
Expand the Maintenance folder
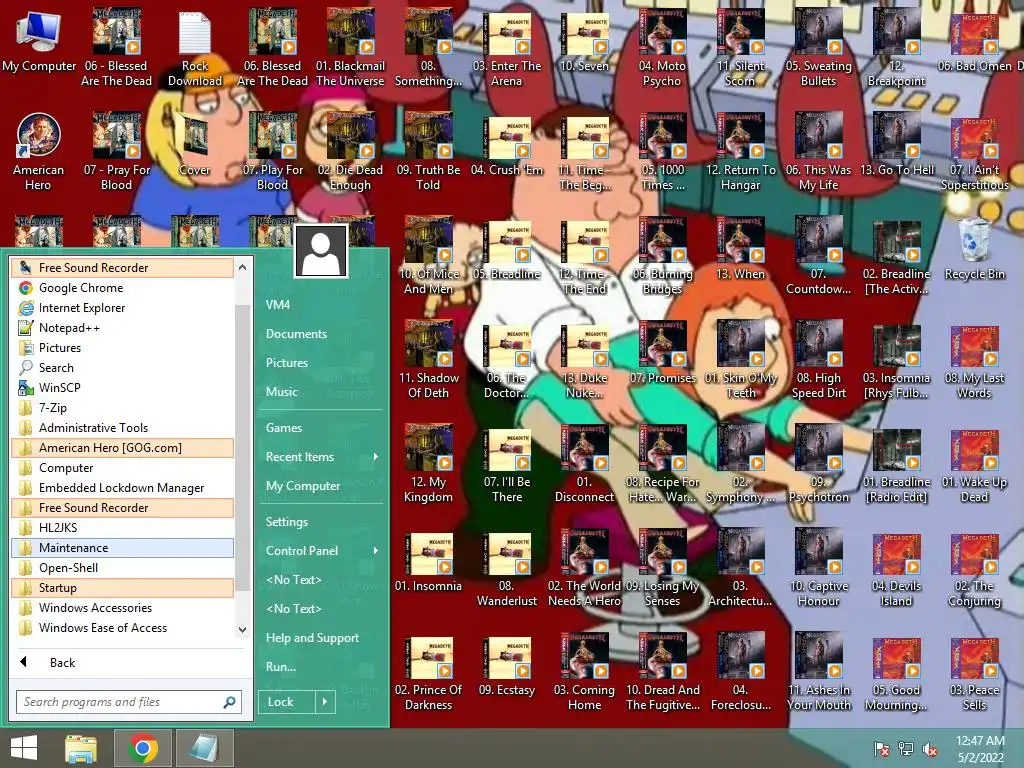pyautogui.click(x=122, y=548)
